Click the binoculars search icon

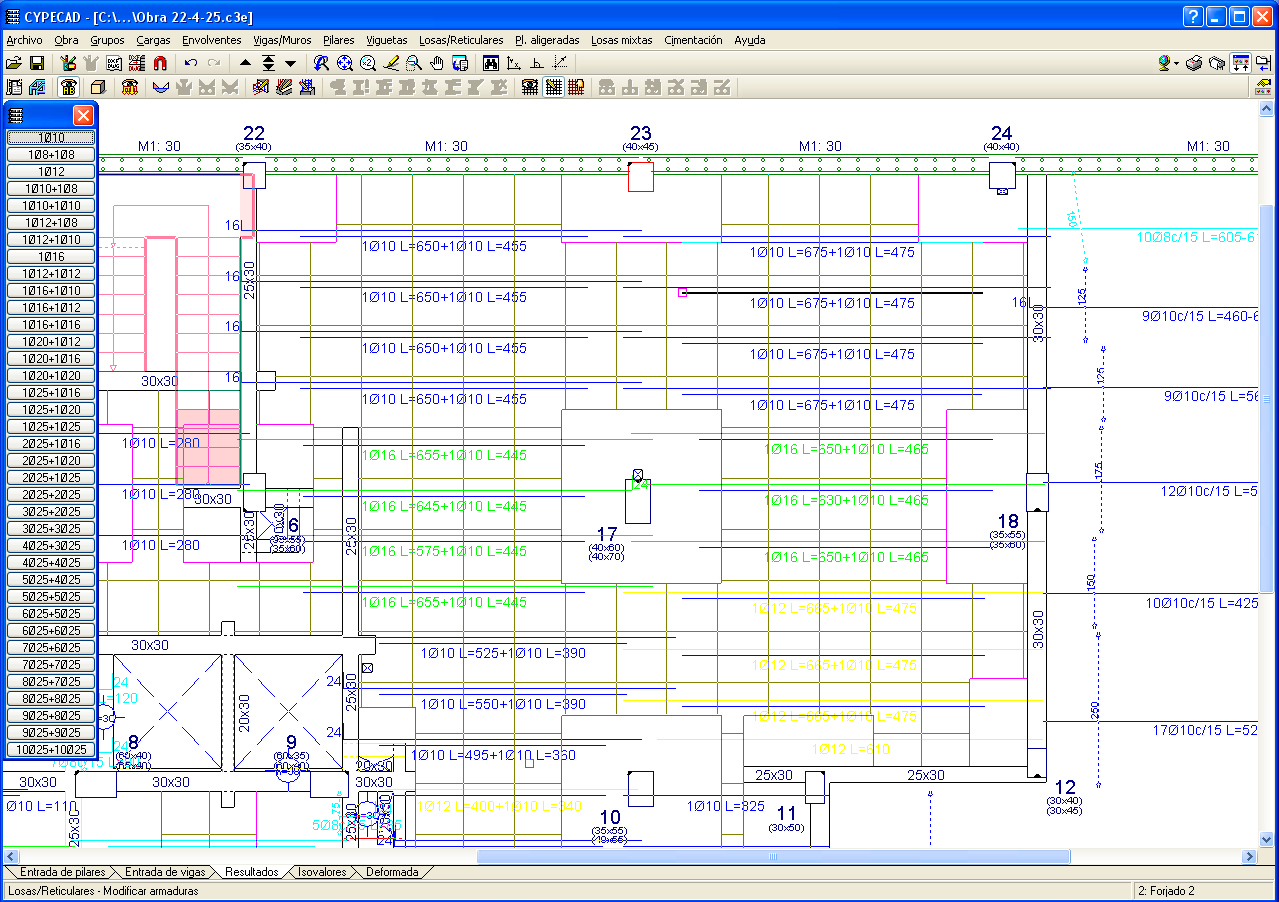(491, 63)
